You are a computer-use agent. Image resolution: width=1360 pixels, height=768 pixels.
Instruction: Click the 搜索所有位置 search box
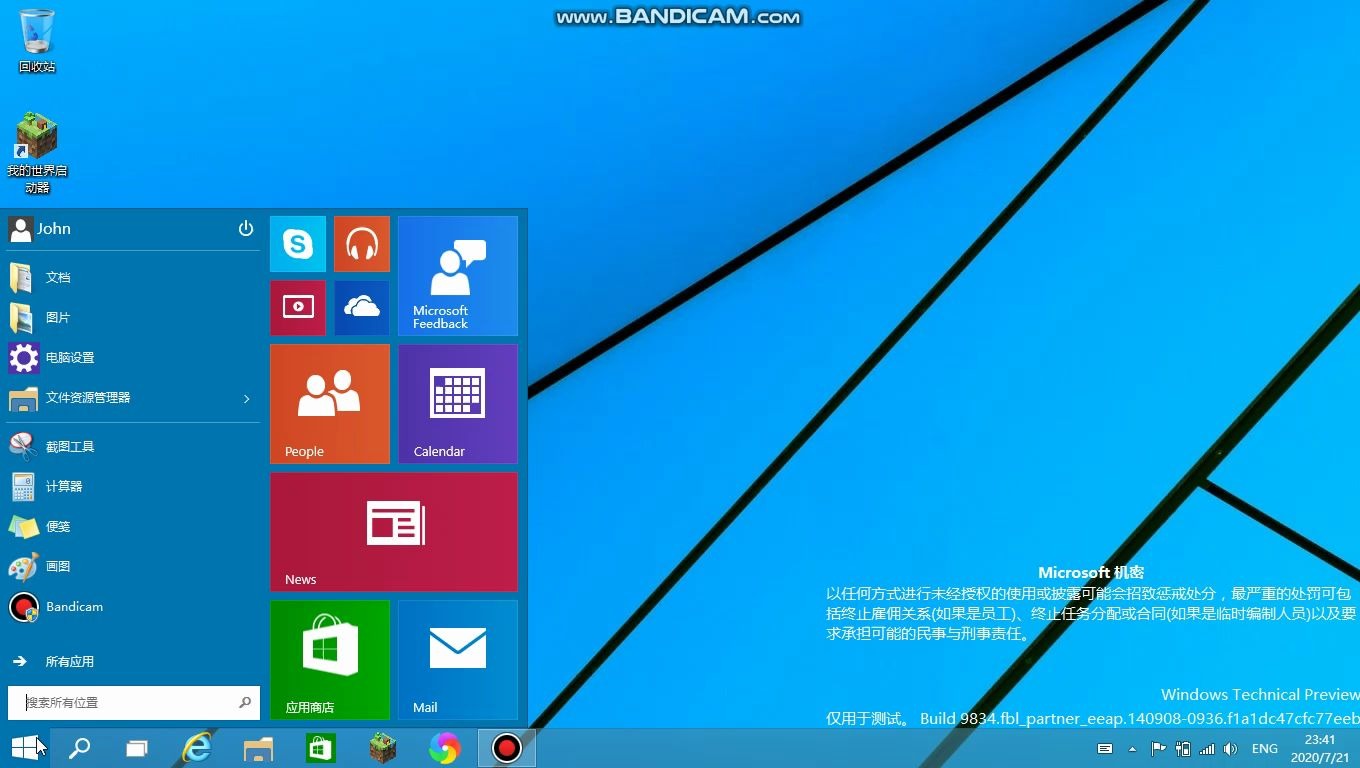(x=120, y=702)
